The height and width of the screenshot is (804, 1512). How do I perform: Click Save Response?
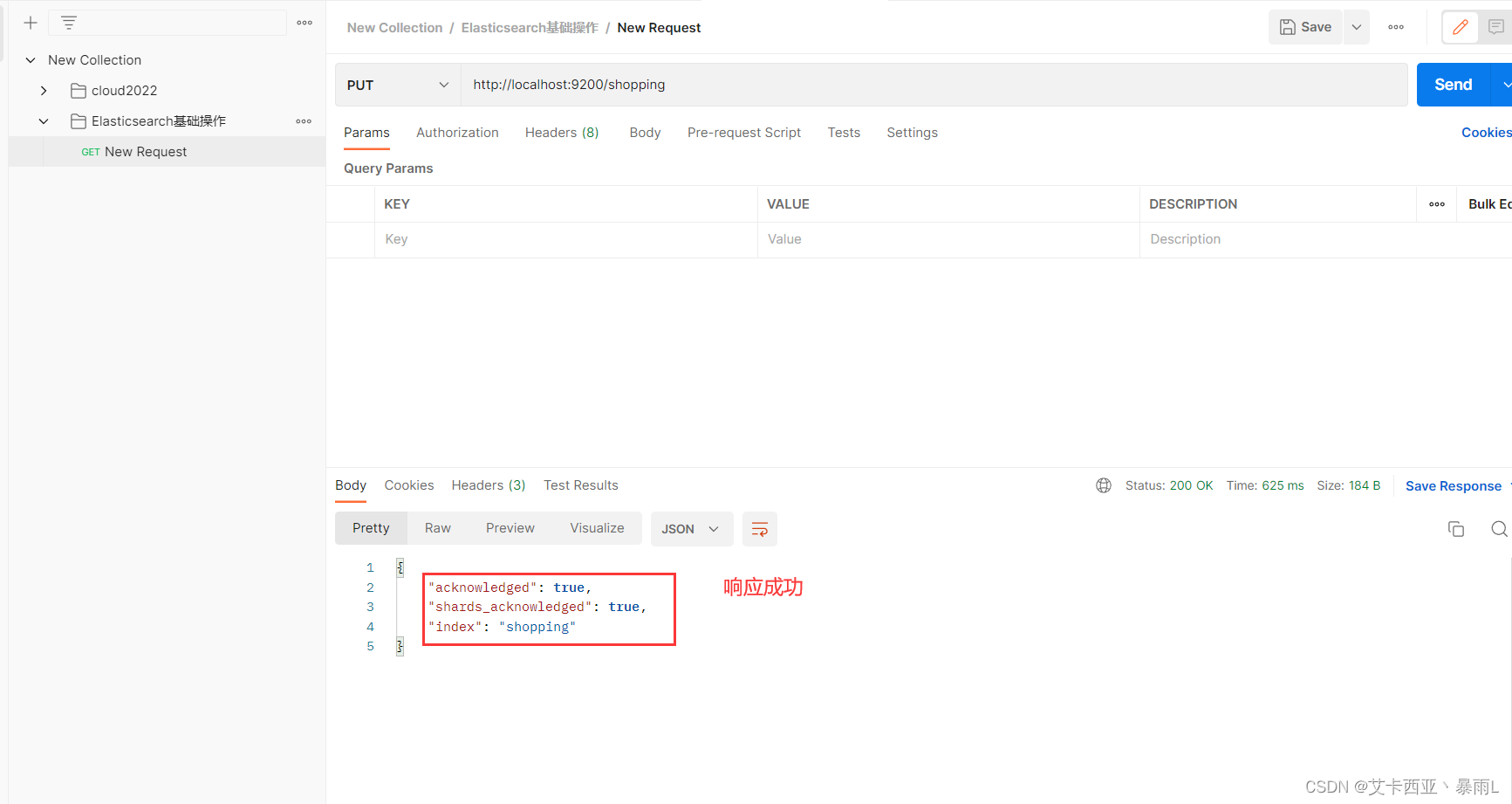coord(1454,486)
